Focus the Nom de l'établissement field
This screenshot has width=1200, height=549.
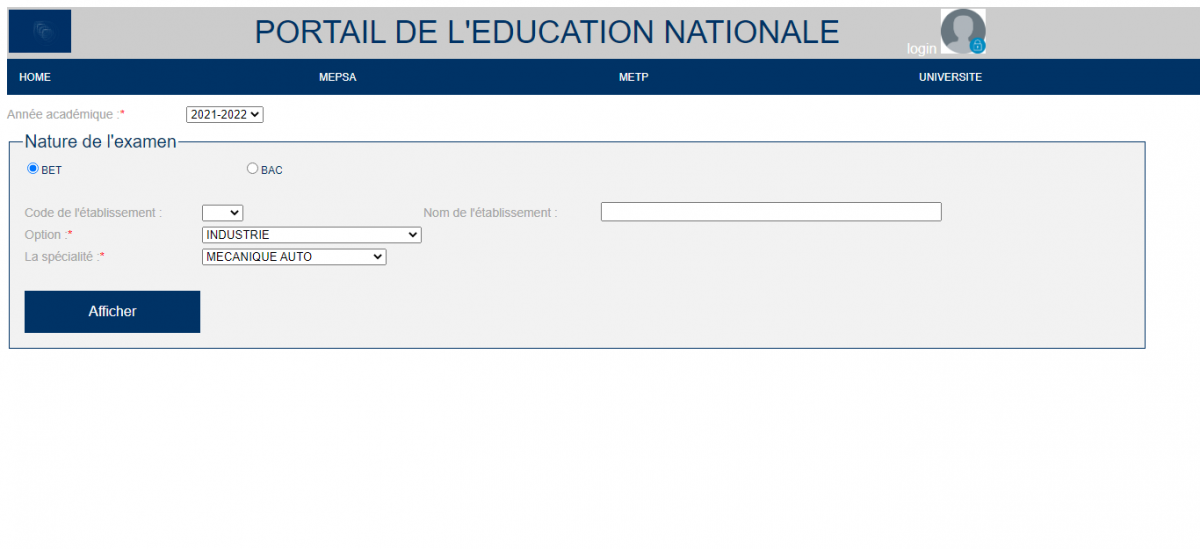pos(771,212)
